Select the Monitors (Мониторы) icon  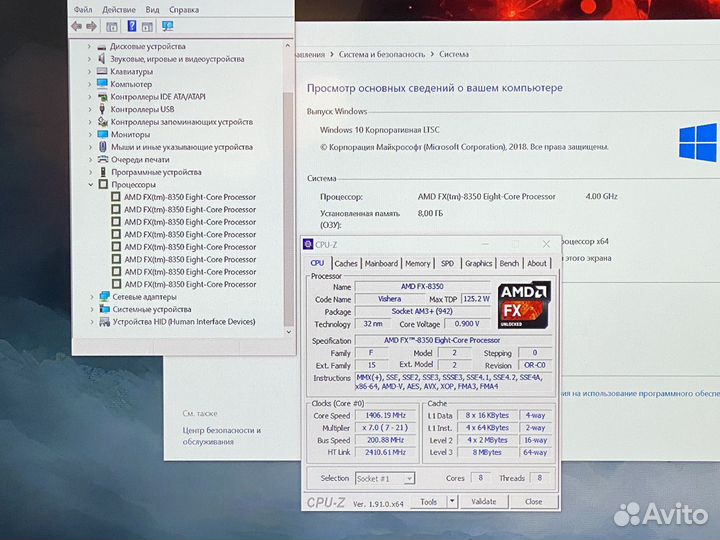103,134
